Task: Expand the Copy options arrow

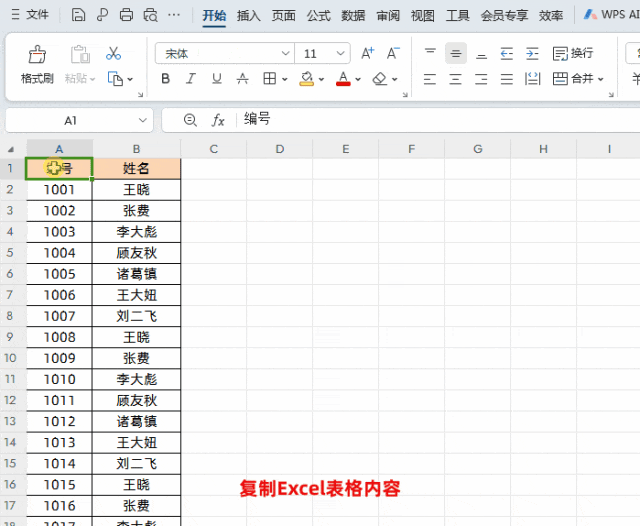Action: [130, 79]
